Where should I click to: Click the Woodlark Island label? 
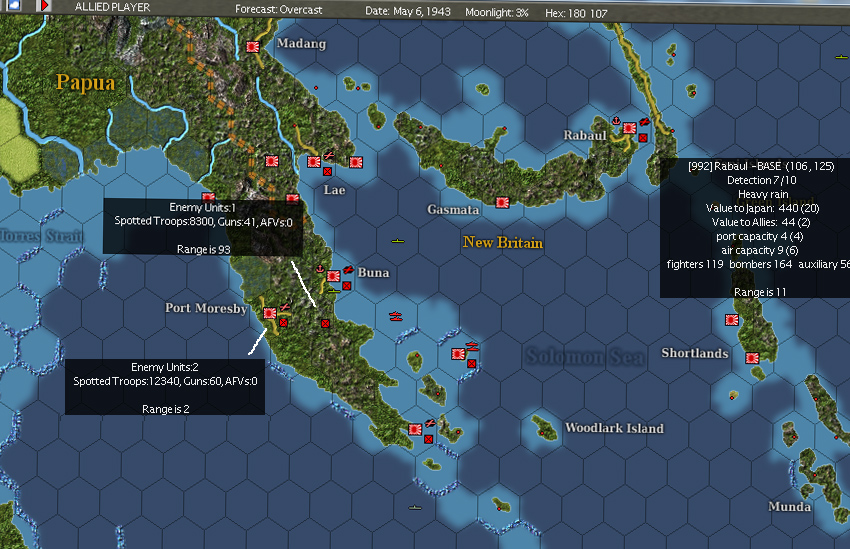tap(614, 428)
